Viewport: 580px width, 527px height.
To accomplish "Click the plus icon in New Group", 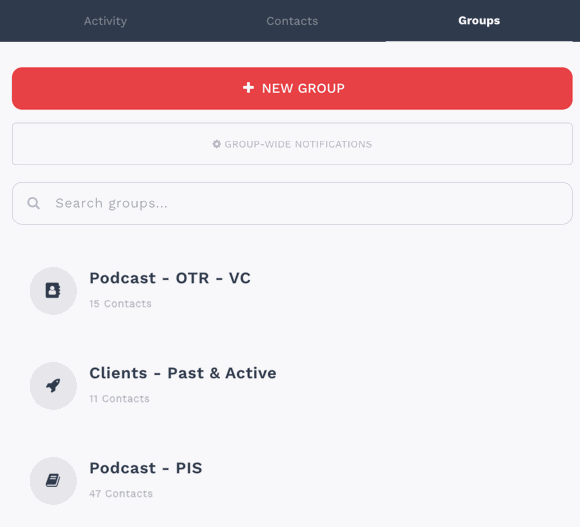I will coord(248,88).
